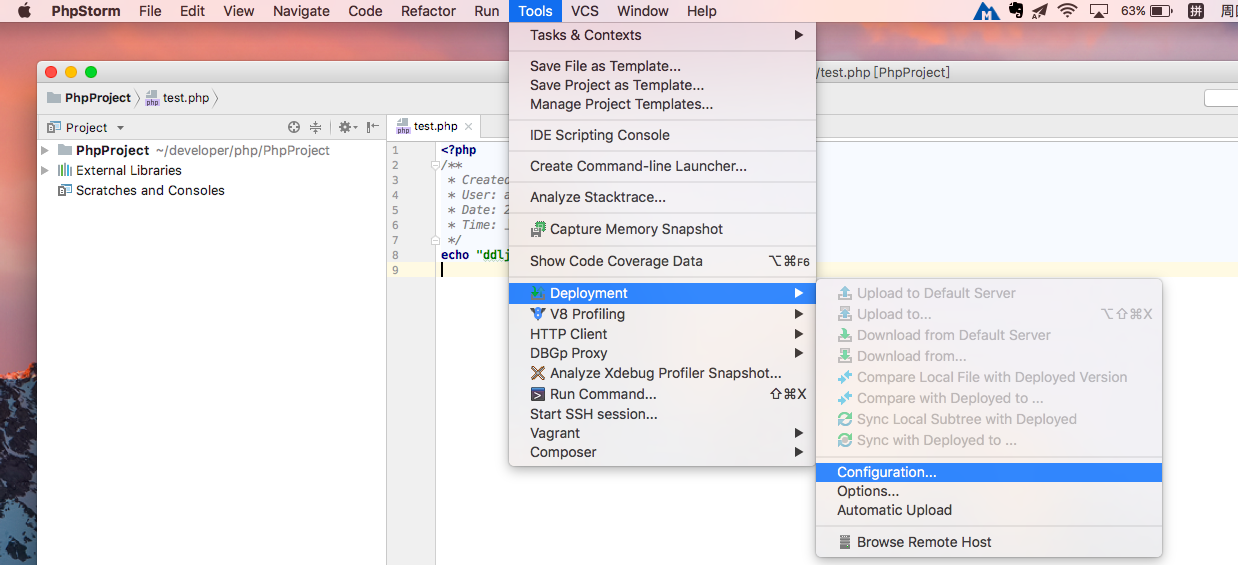Expand HTTP Client submenu arrow
1238x565 pixels.
pos(799,334)
